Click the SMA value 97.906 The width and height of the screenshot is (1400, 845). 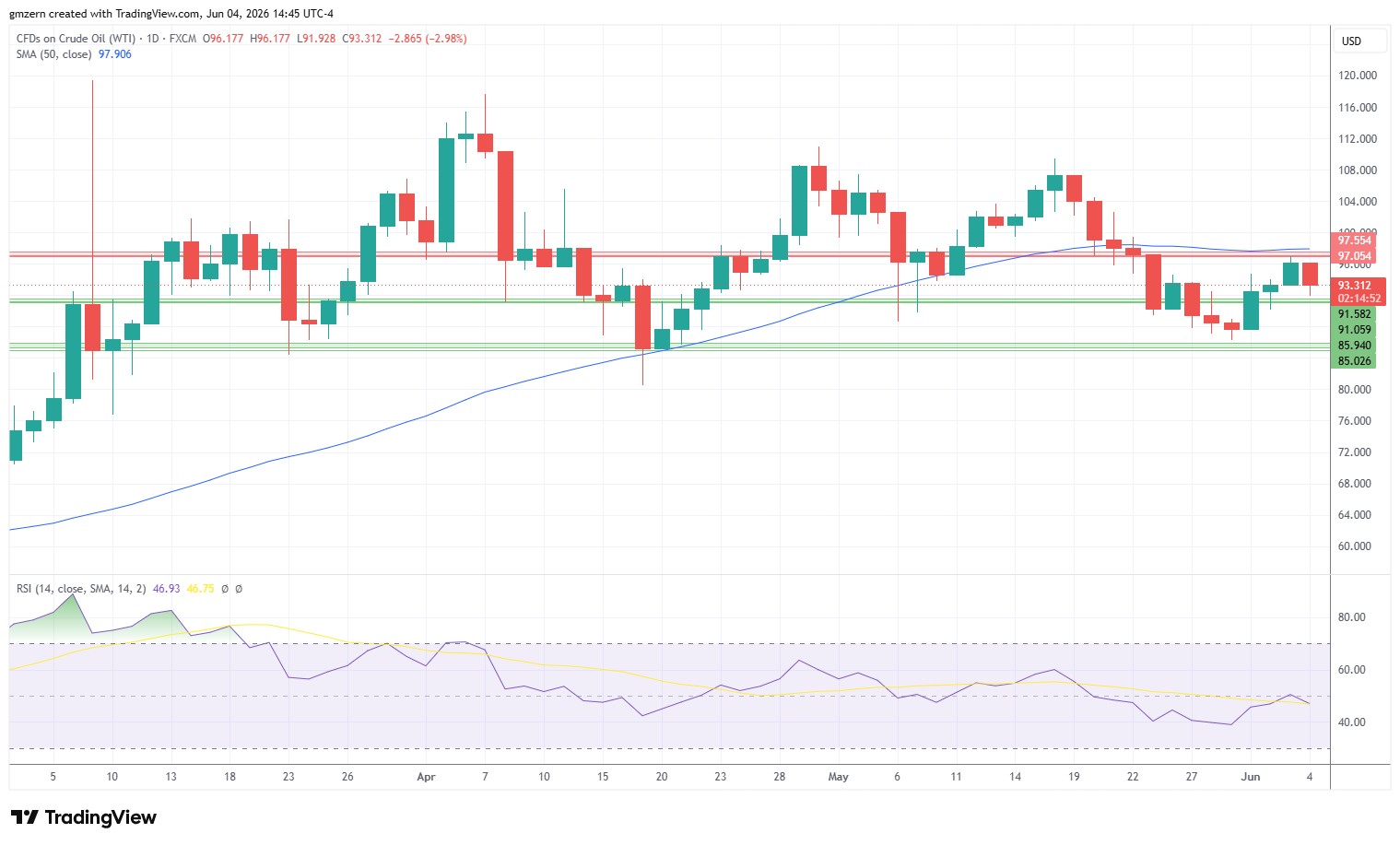click(115, 54)
